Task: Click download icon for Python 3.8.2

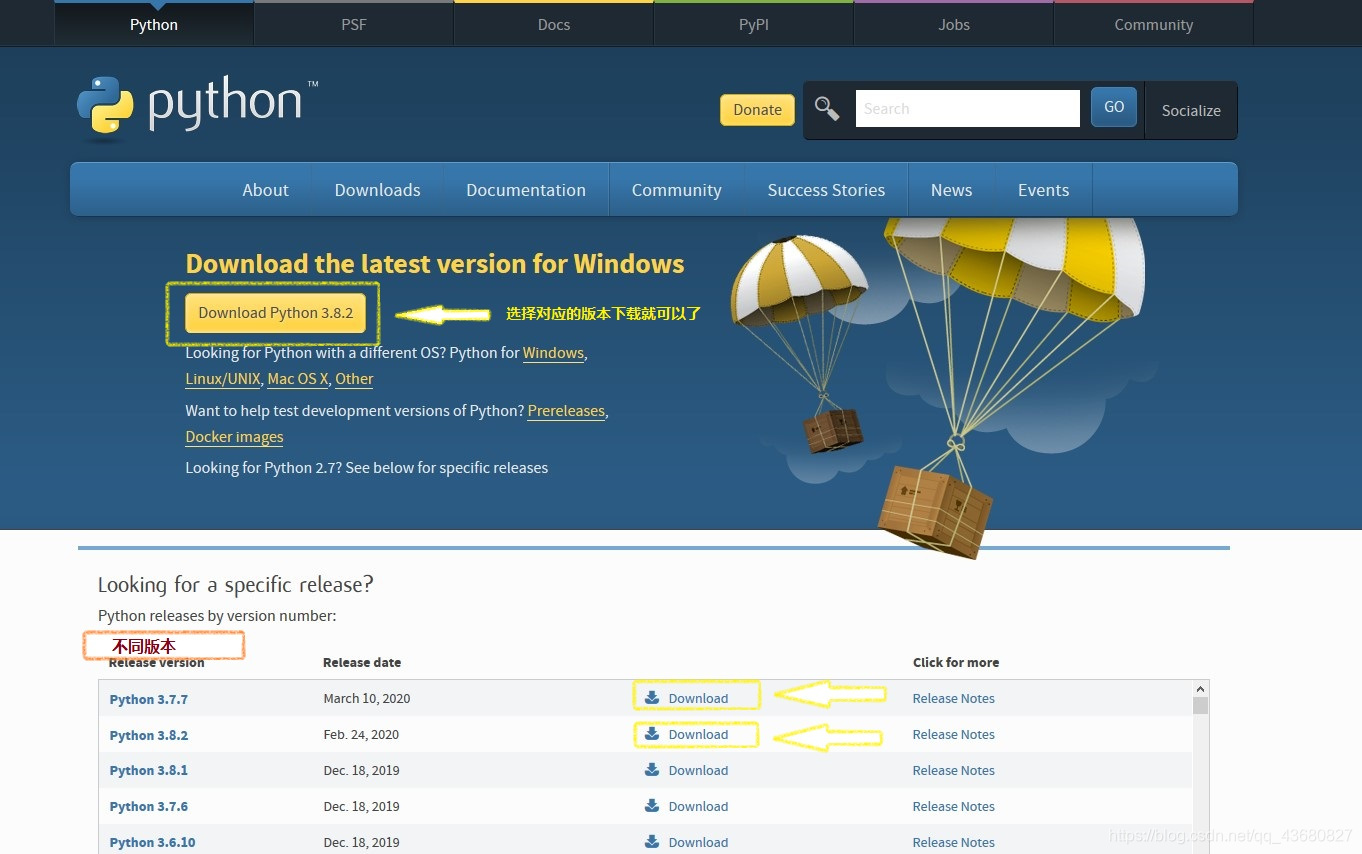Action: point(652,734)
